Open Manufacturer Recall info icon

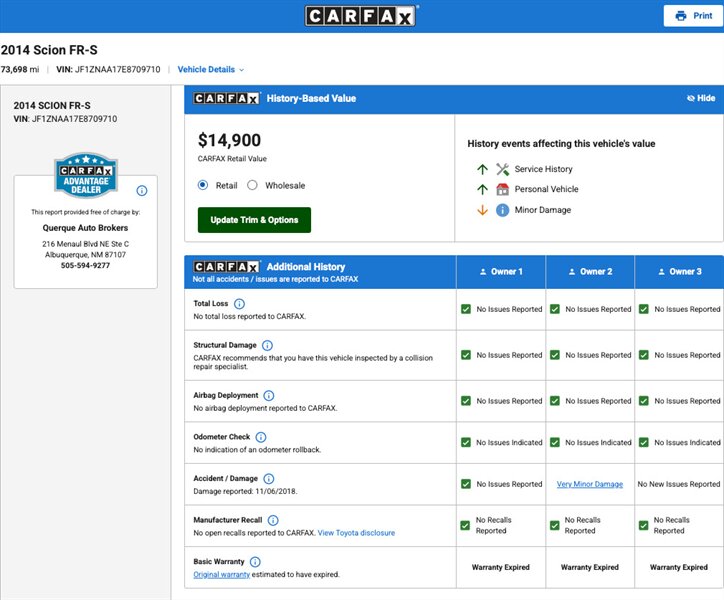pos(273,520)
